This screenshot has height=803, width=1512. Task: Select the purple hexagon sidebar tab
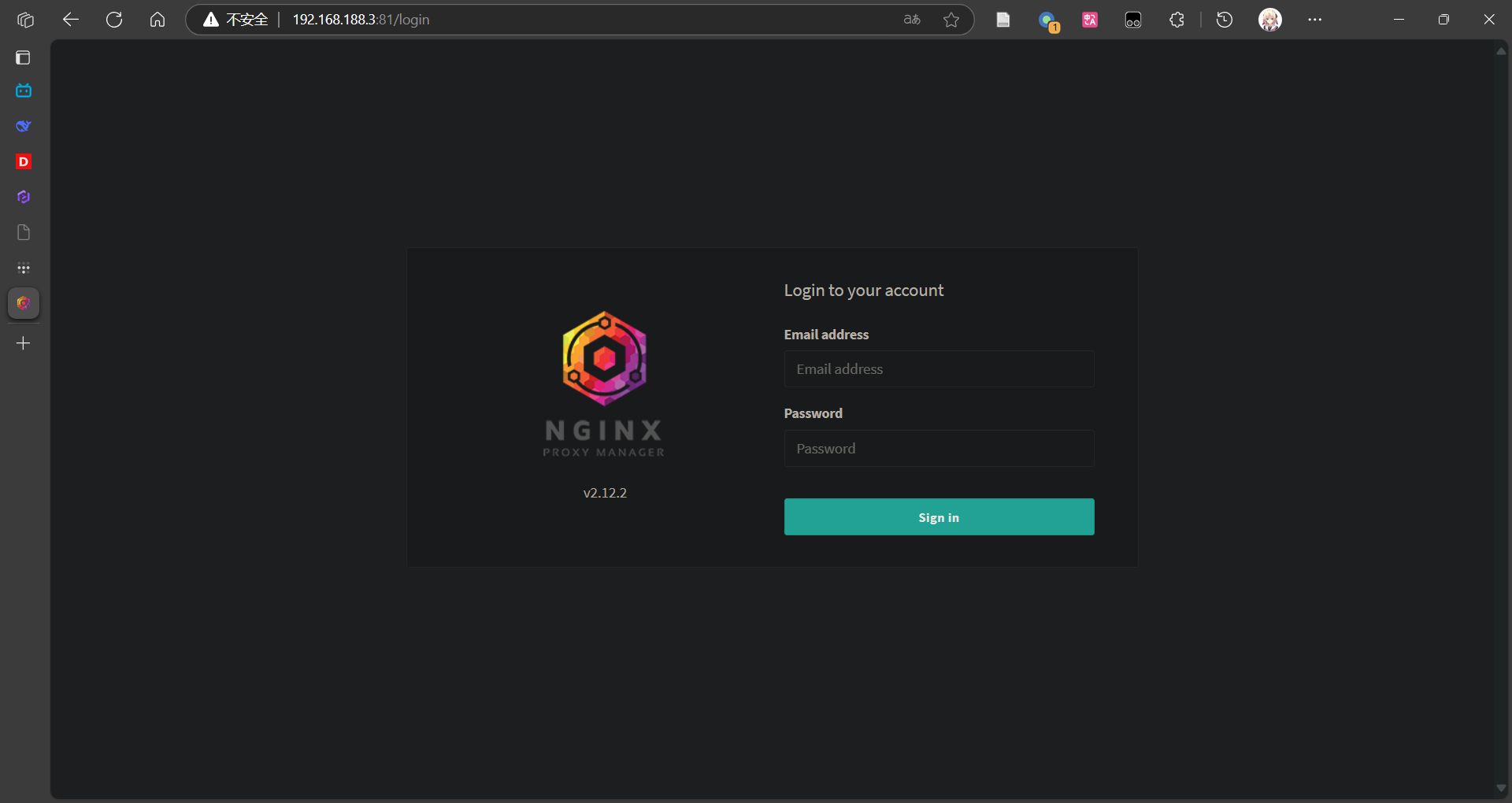click(x=24, y=197)
